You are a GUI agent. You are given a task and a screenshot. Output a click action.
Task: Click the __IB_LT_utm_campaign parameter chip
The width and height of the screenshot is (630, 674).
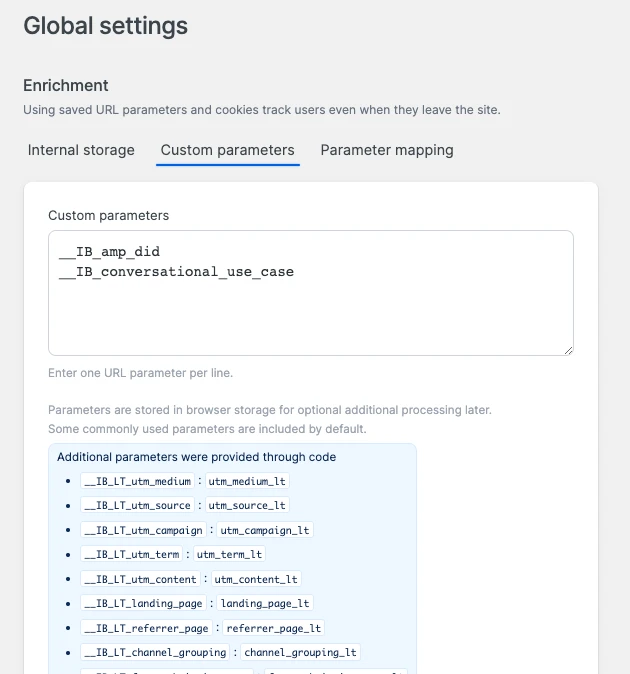143,530
